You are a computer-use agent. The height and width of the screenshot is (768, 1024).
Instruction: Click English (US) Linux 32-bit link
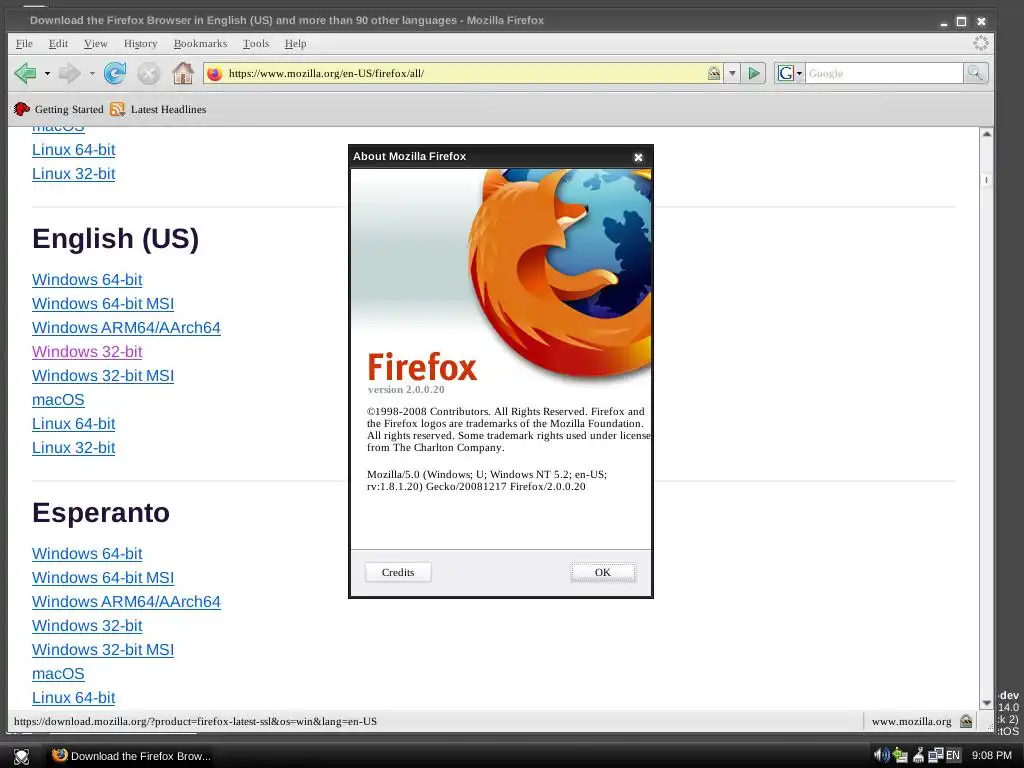click(74, 448)
